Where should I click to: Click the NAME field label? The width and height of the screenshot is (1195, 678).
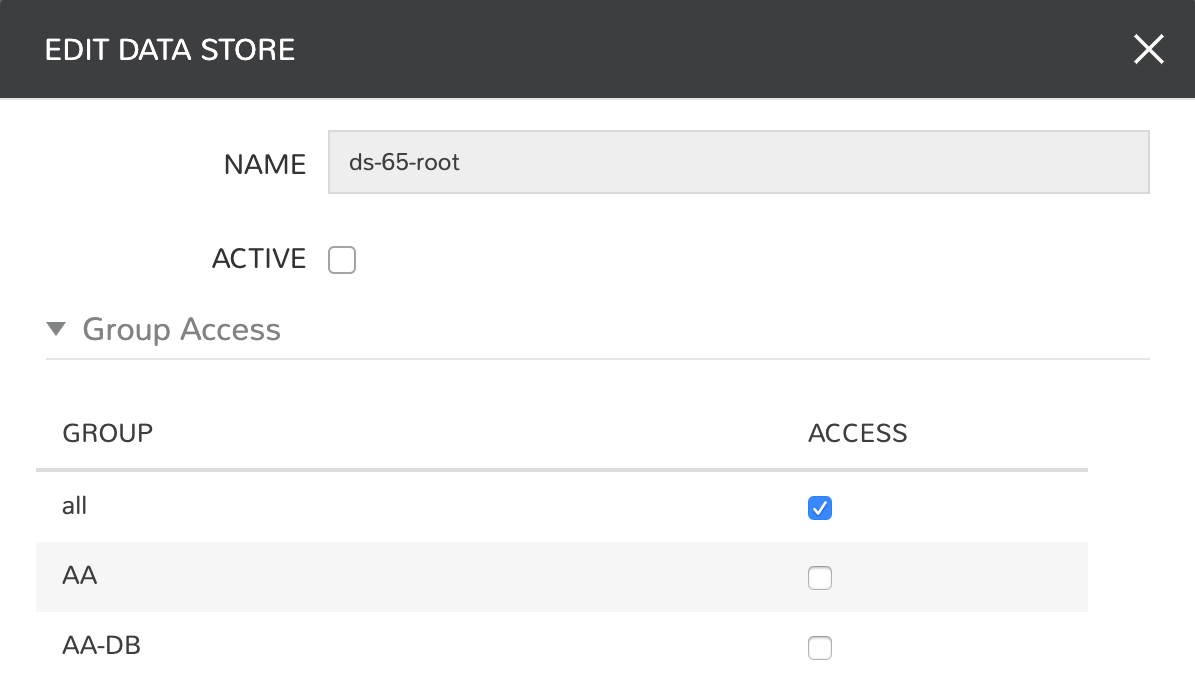[x=265, y=164]
